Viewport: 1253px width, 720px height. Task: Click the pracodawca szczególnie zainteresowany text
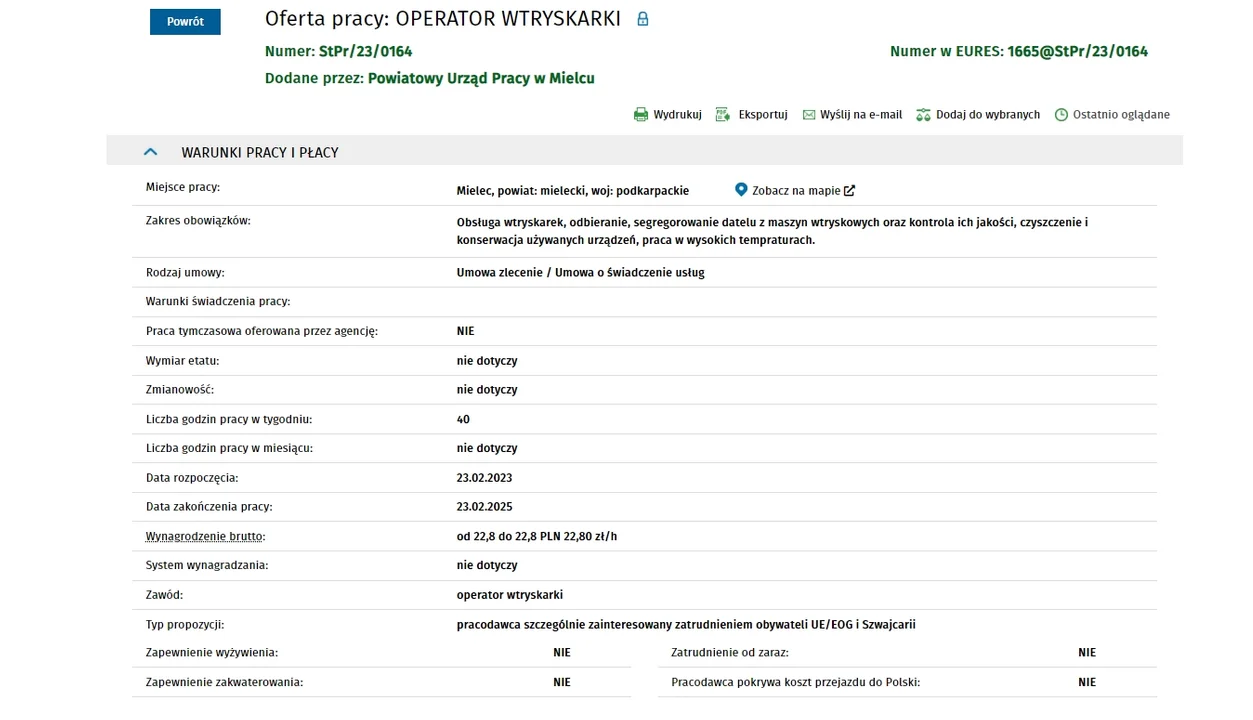[x=686, y=625]
